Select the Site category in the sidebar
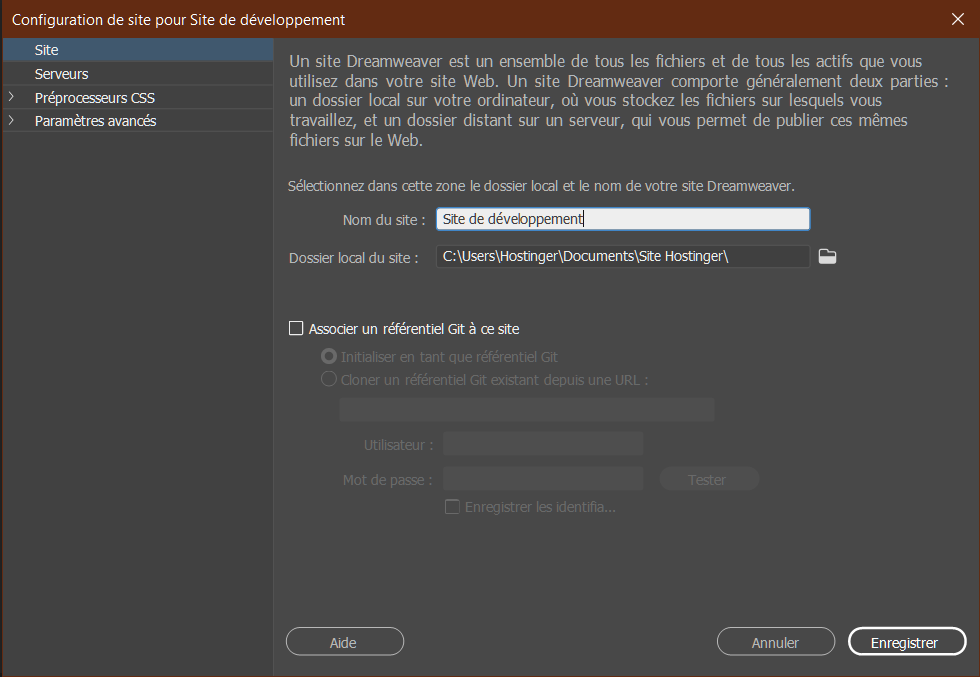Viewport: 980px width, 677px height. [46, 49]
